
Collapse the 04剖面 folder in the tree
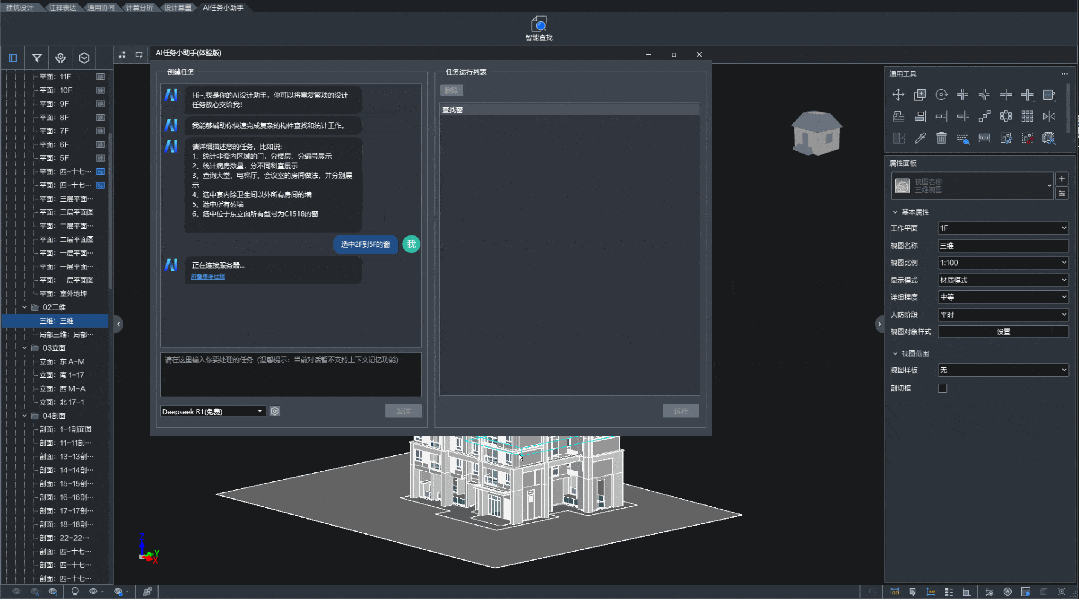tap(25, 416)
